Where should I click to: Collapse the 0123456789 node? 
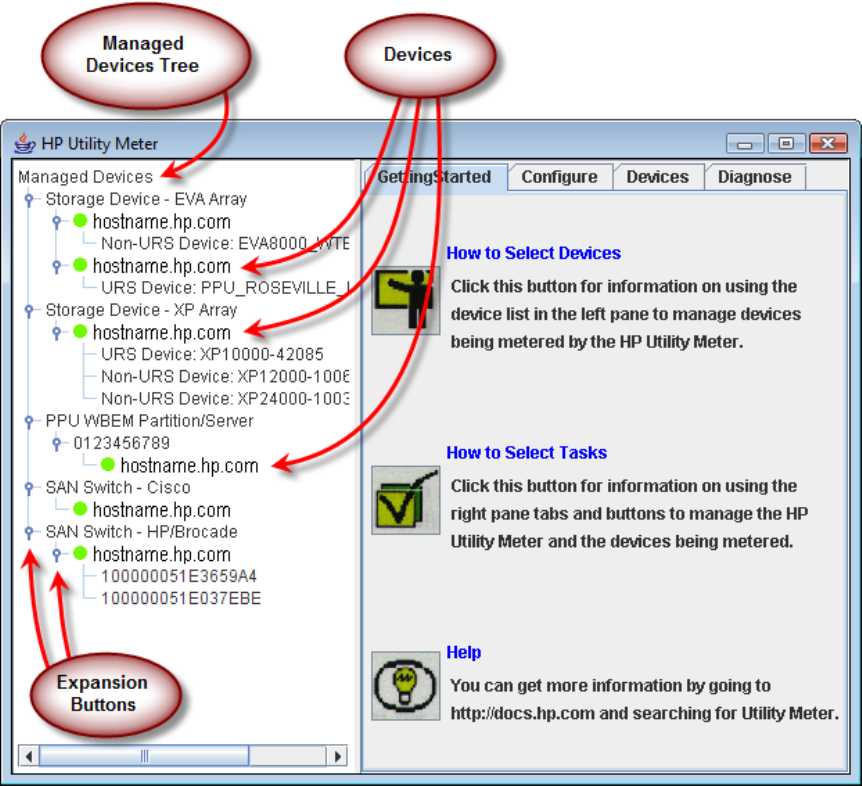(57, 443)
